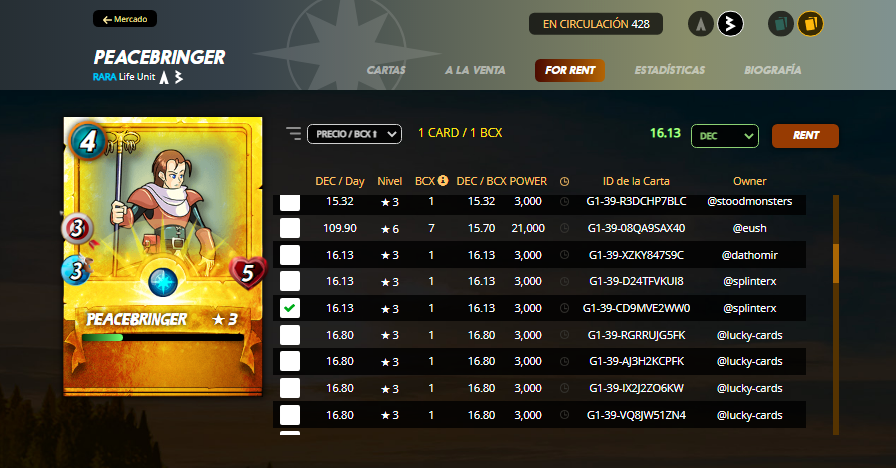This screenshot has height=468, width=896.
Task: Check the box for G1-39-XZKY847S9C
Action: click(x=290, y=255)
